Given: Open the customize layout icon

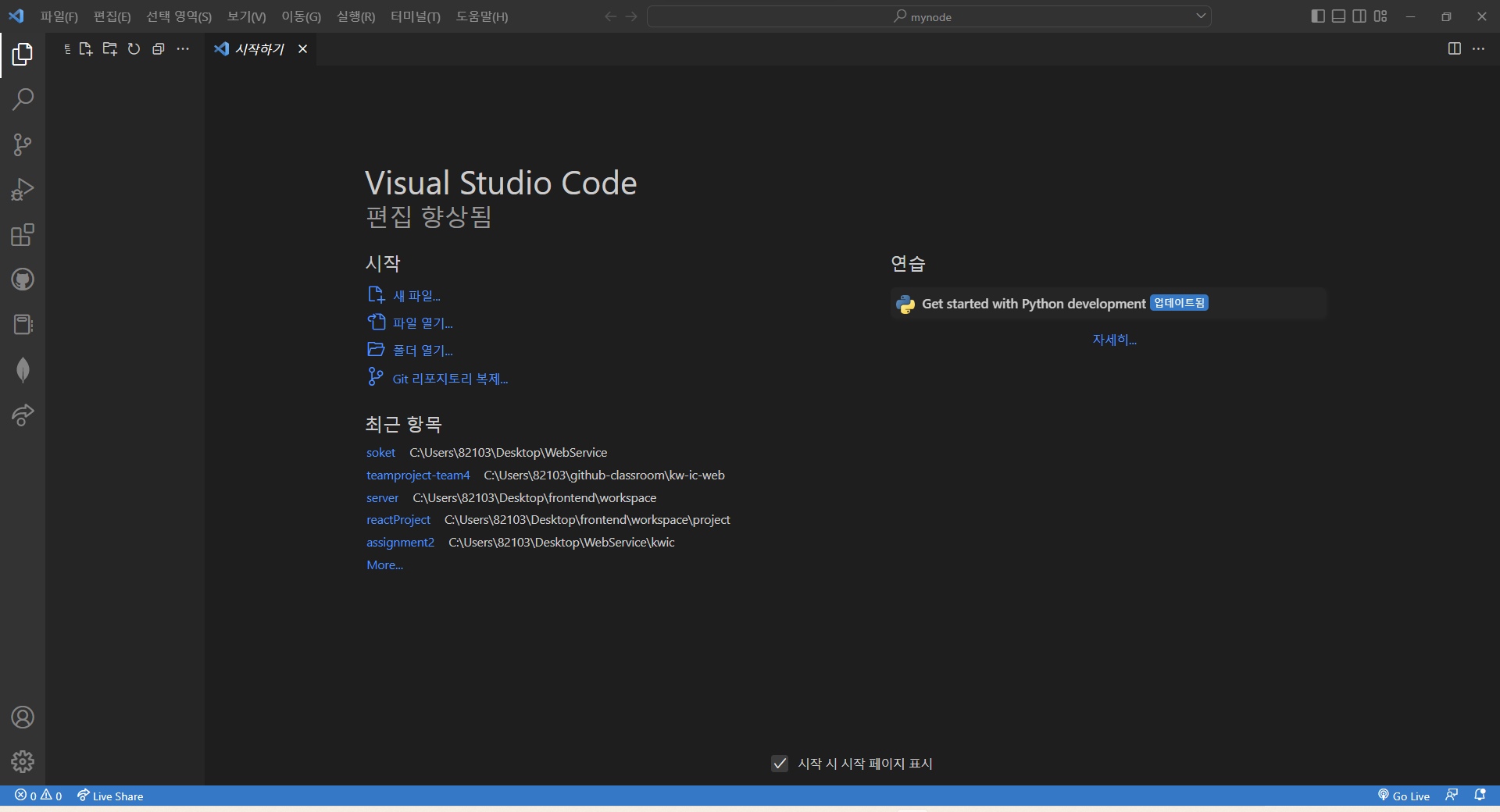Looking at the screenshot, I should tap(1381, 16).
